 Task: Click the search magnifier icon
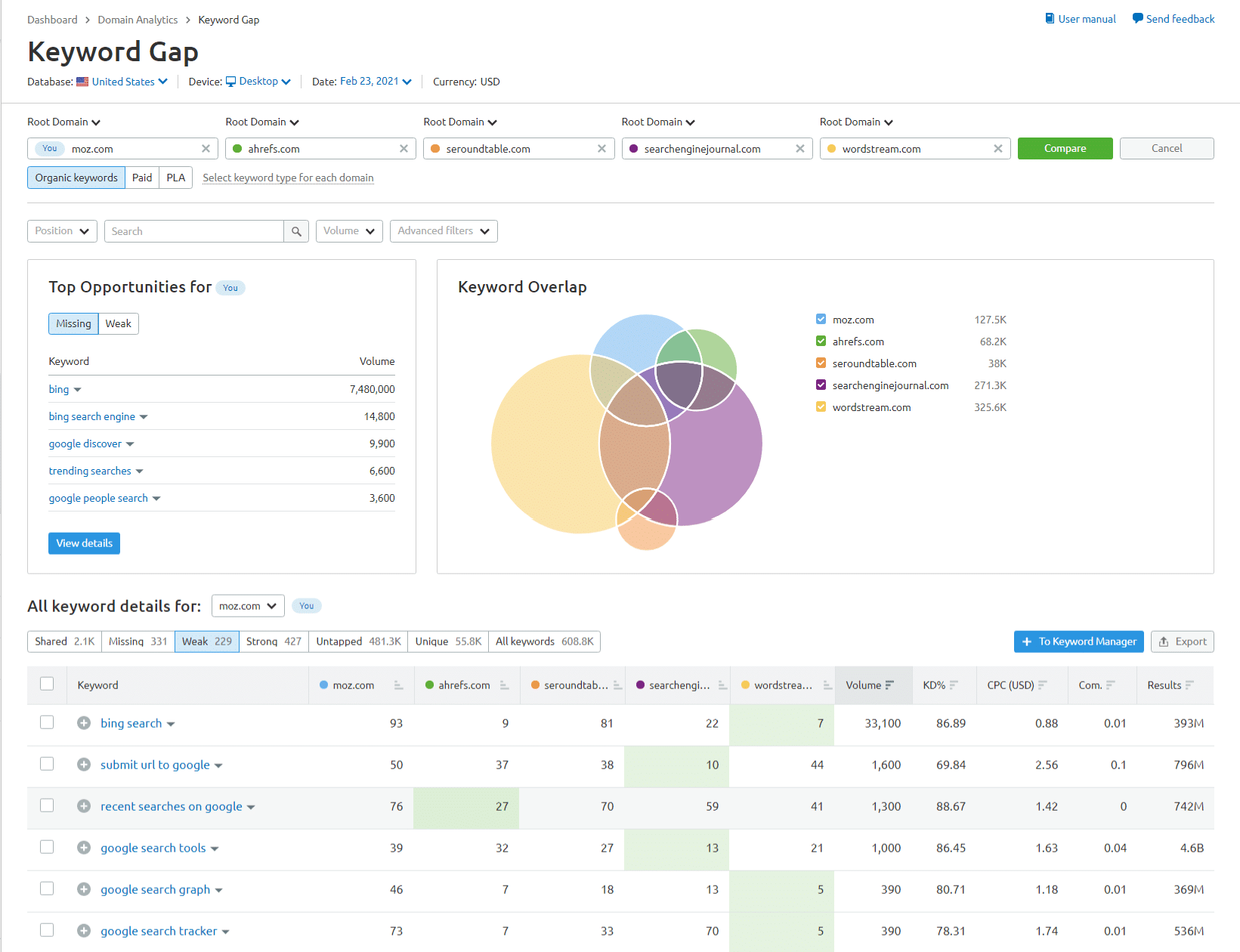(296, 231)
